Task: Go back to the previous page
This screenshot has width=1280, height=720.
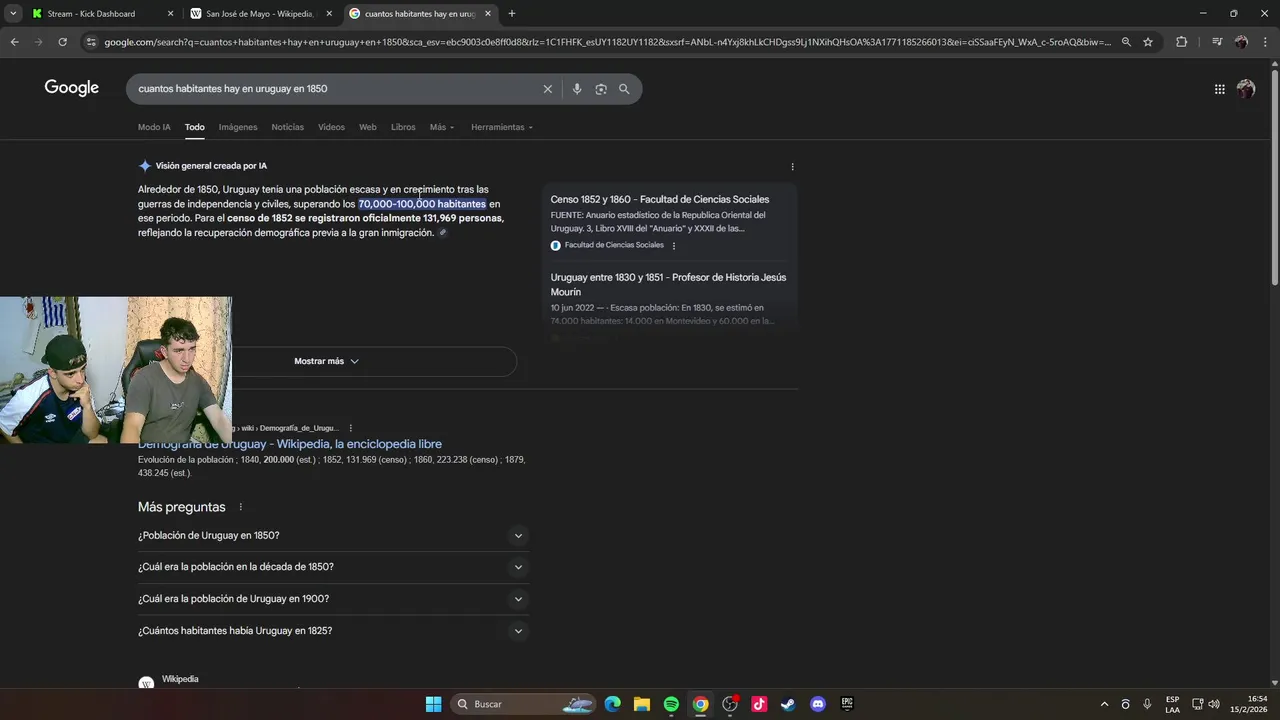Action: (14, 42)
